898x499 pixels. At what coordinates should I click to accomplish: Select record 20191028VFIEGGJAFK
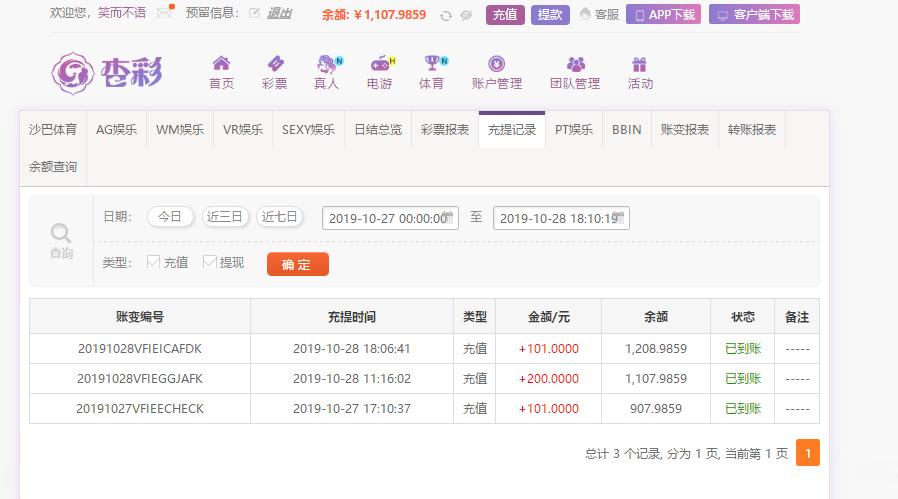(140, 379)
